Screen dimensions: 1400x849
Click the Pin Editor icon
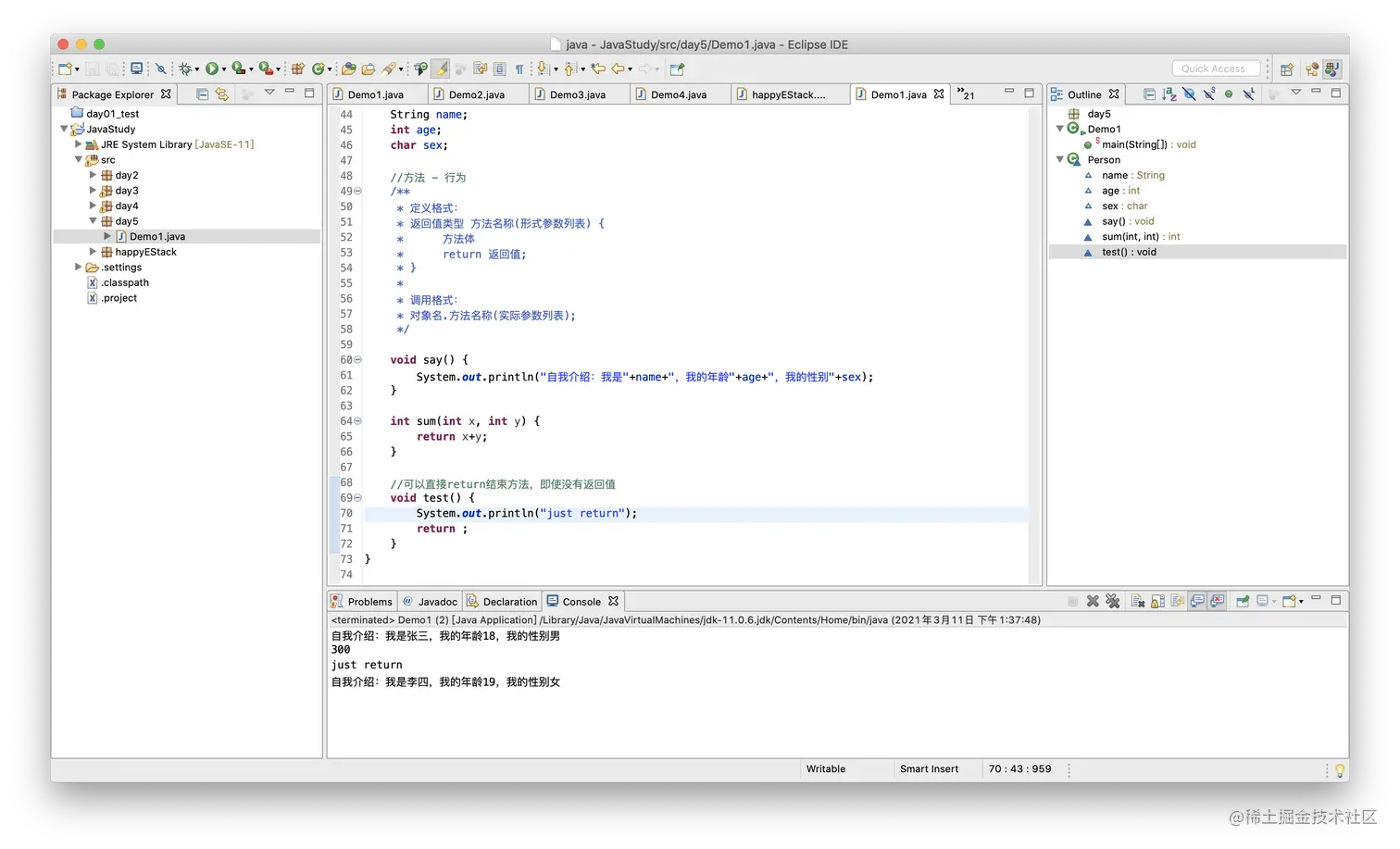[x=677, y=69]
